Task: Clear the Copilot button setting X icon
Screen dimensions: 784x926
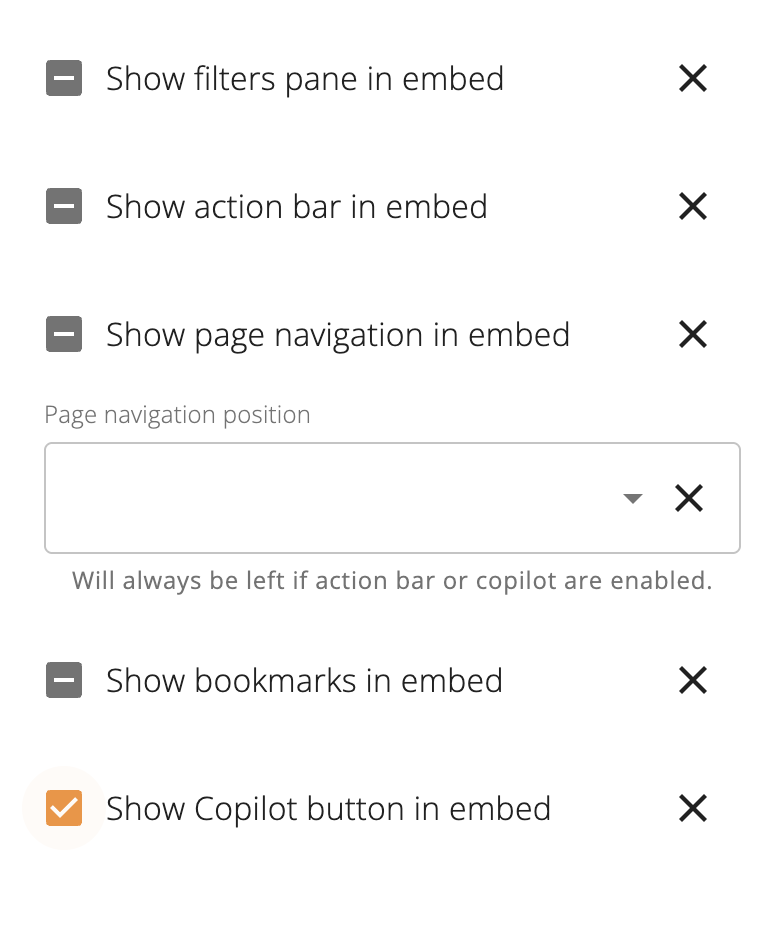Action: 693,809
